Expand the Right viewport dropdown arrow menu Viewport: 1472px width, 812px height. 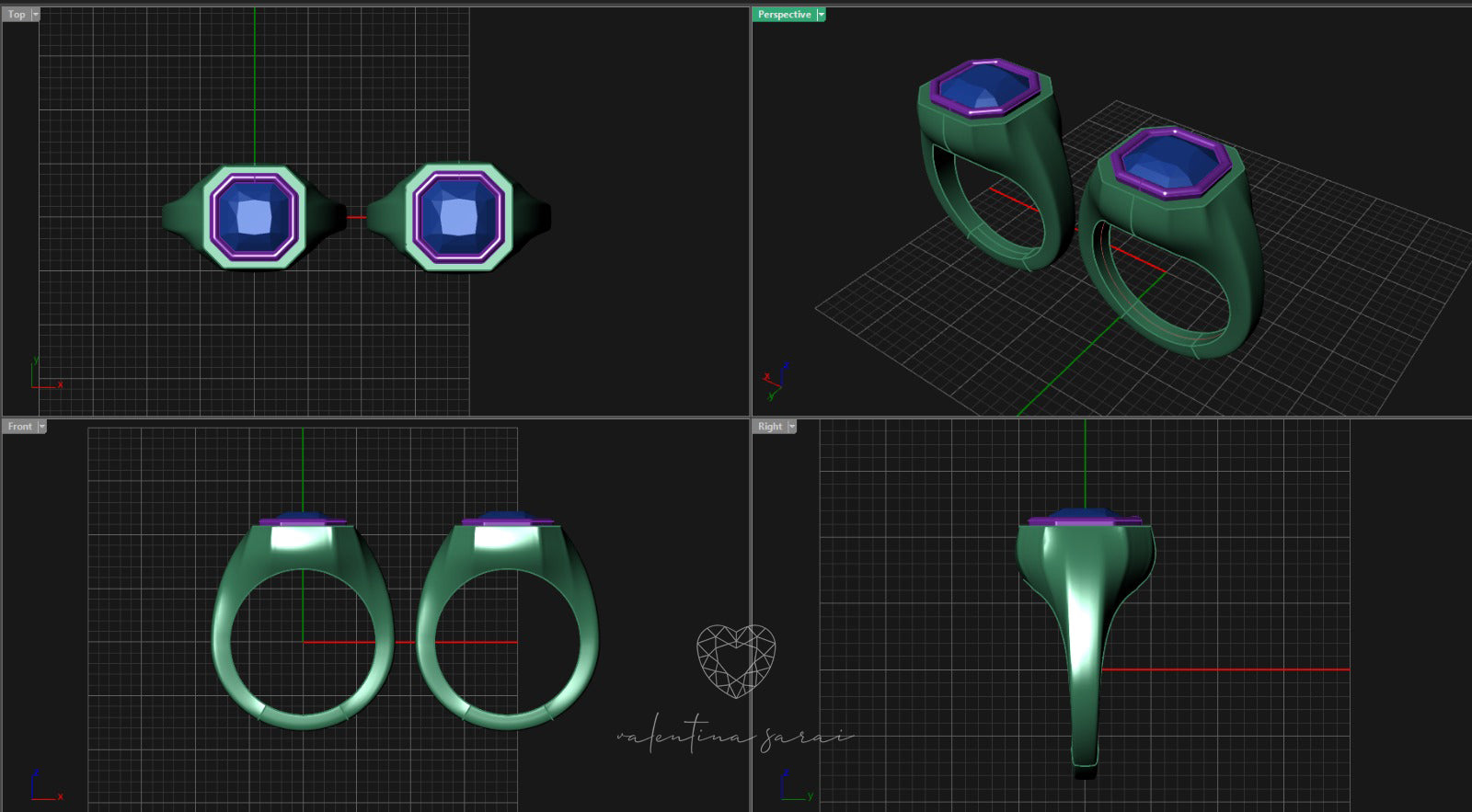[792, 427]
